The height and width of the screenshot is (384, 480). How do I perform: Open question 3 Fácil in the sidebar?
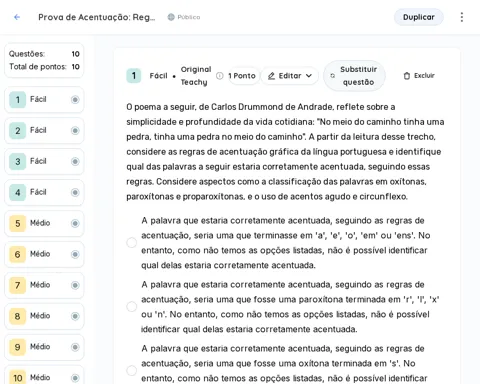(44, 161)
